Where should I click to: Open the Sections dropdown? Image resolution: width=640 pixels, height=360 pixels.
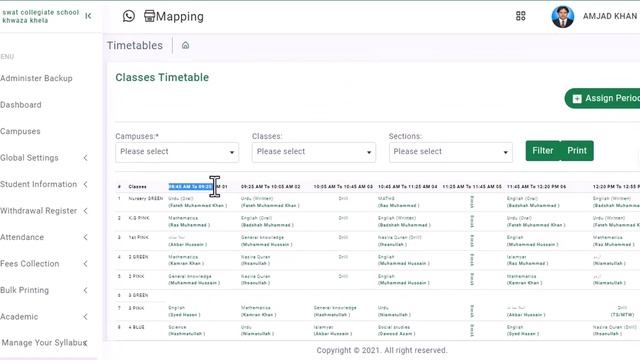(451, 152)
